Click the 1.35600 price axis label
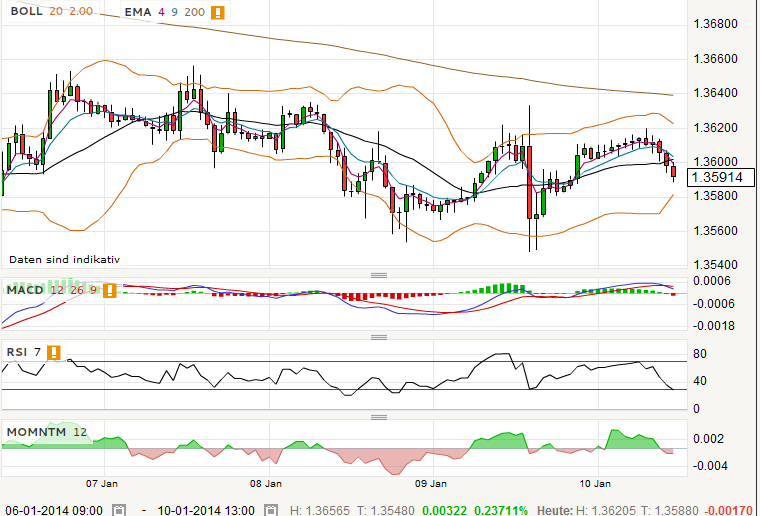760x516 pixels. tap(715, 231)
